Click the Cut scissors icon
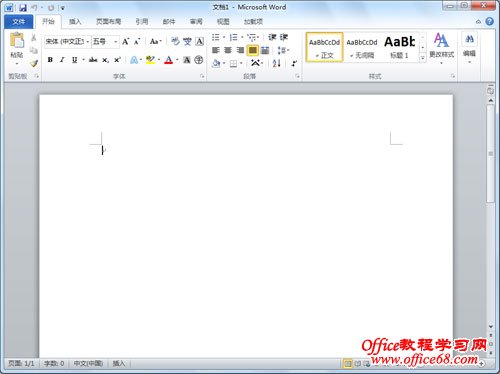 point(33,38)
